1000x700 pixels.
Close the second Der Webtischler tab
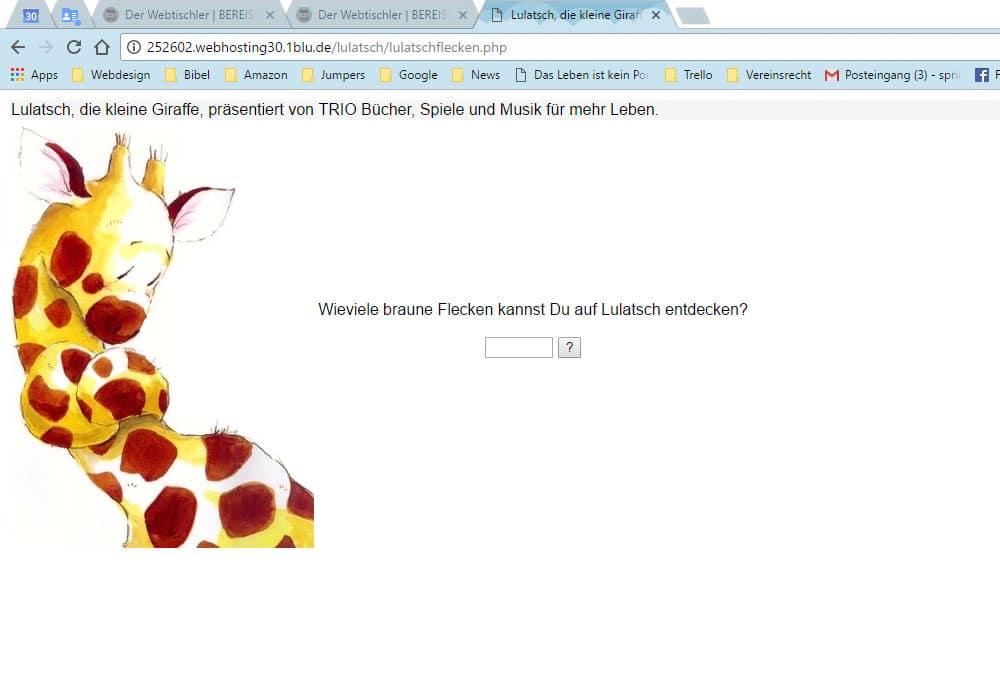point(463,15)
